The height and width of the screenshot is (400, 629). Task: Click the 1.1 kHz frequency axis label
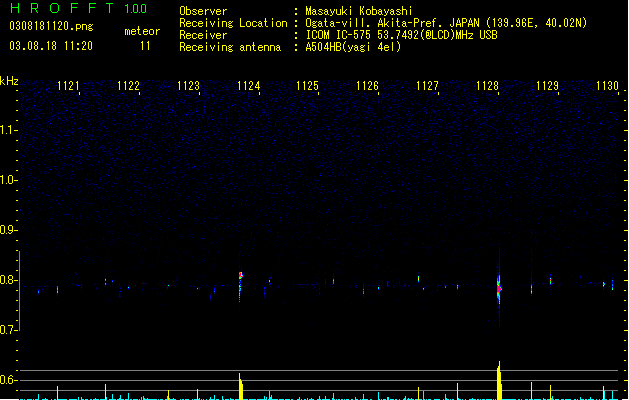[x=7, y=130]
